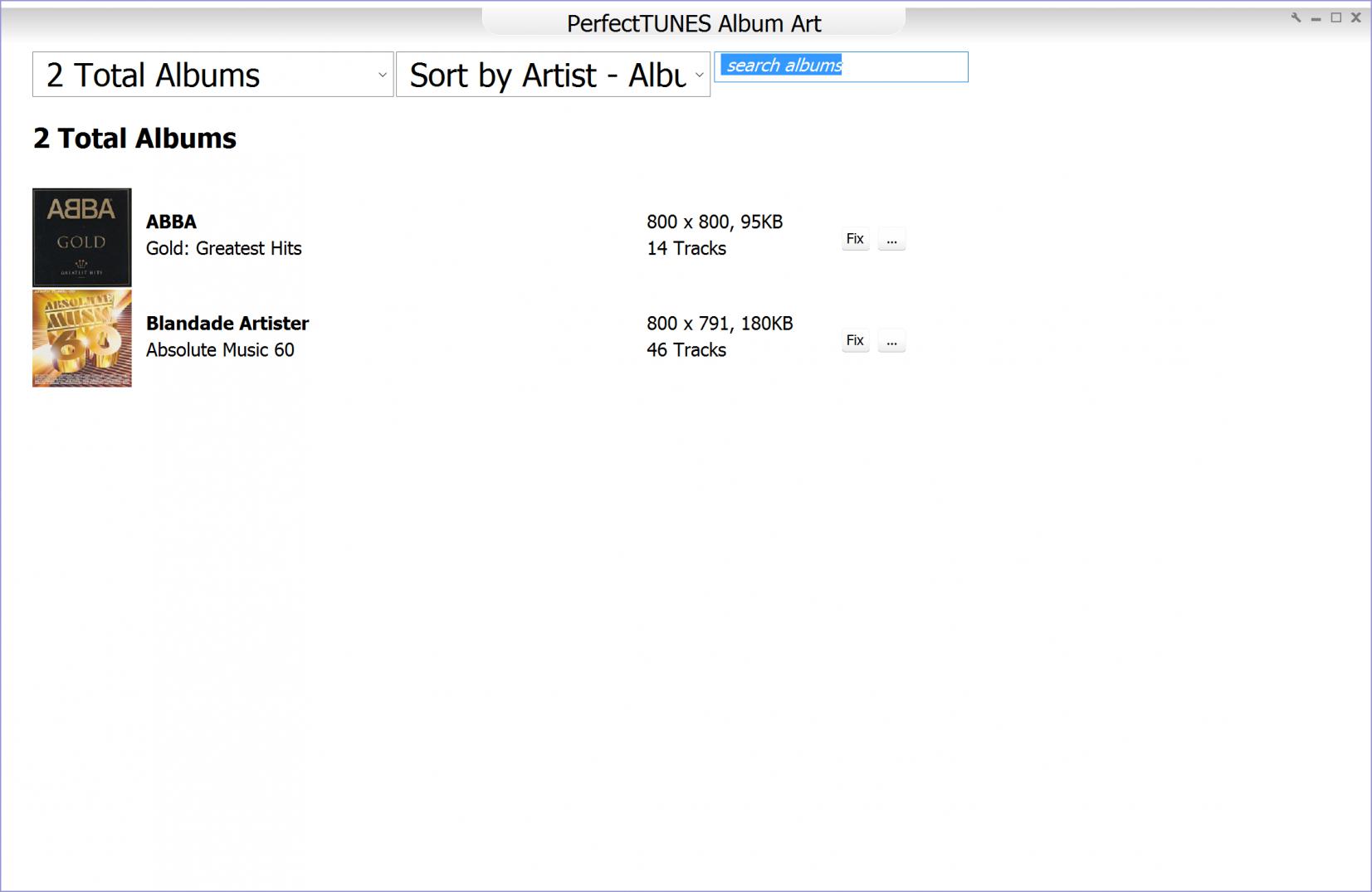
Task: Focus the search albums field
Action: (841, 66)
